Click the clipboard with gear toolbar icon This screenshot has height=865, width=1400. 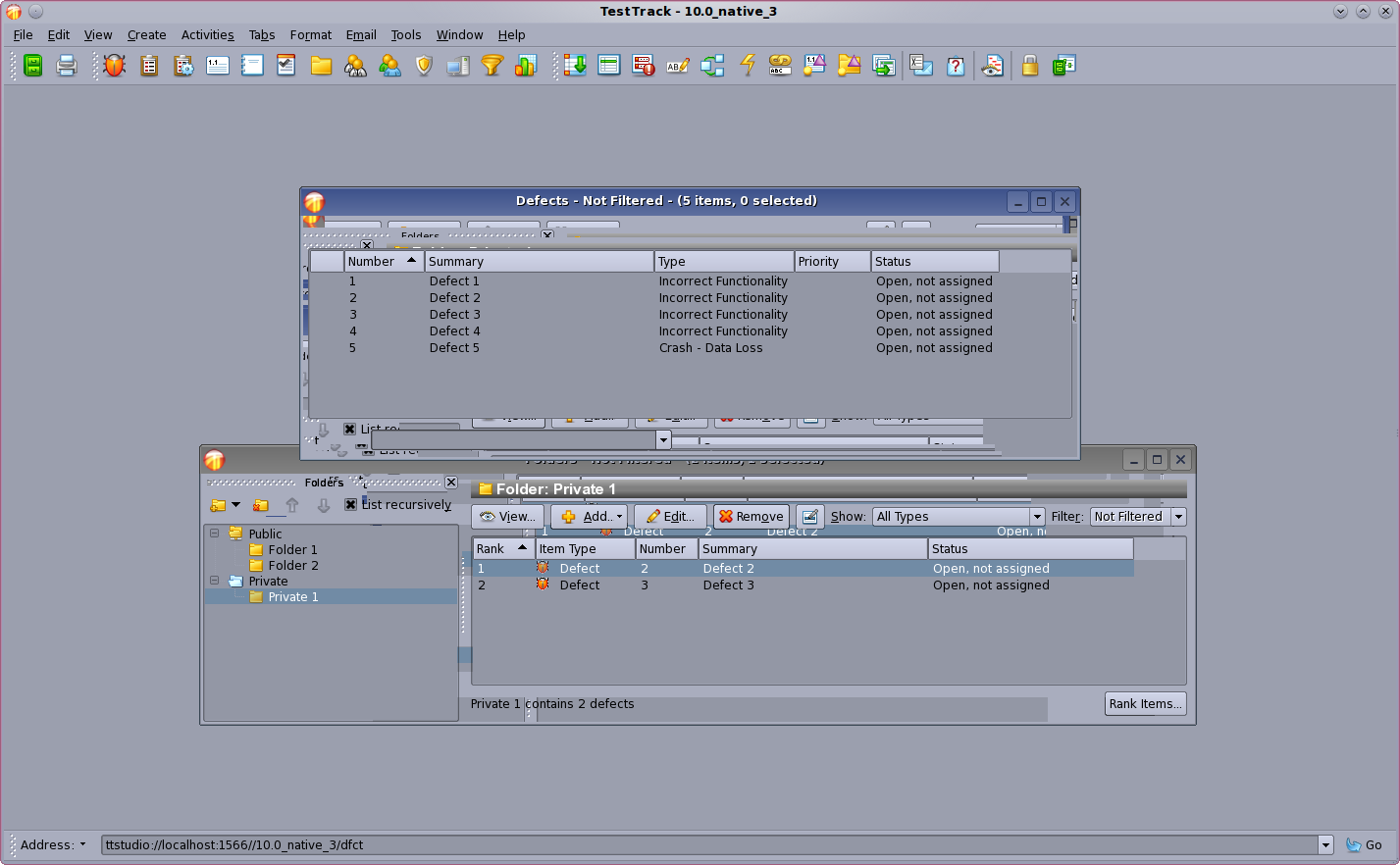183,66
